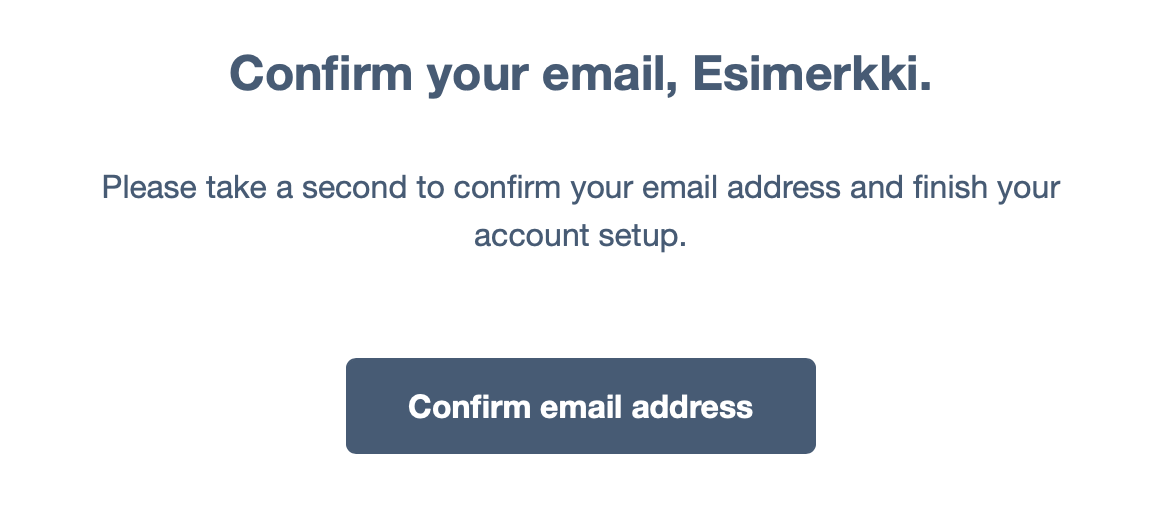Click the word 'email,' in the heading
Screen dimensions: 1160x526
pos(610,73)
